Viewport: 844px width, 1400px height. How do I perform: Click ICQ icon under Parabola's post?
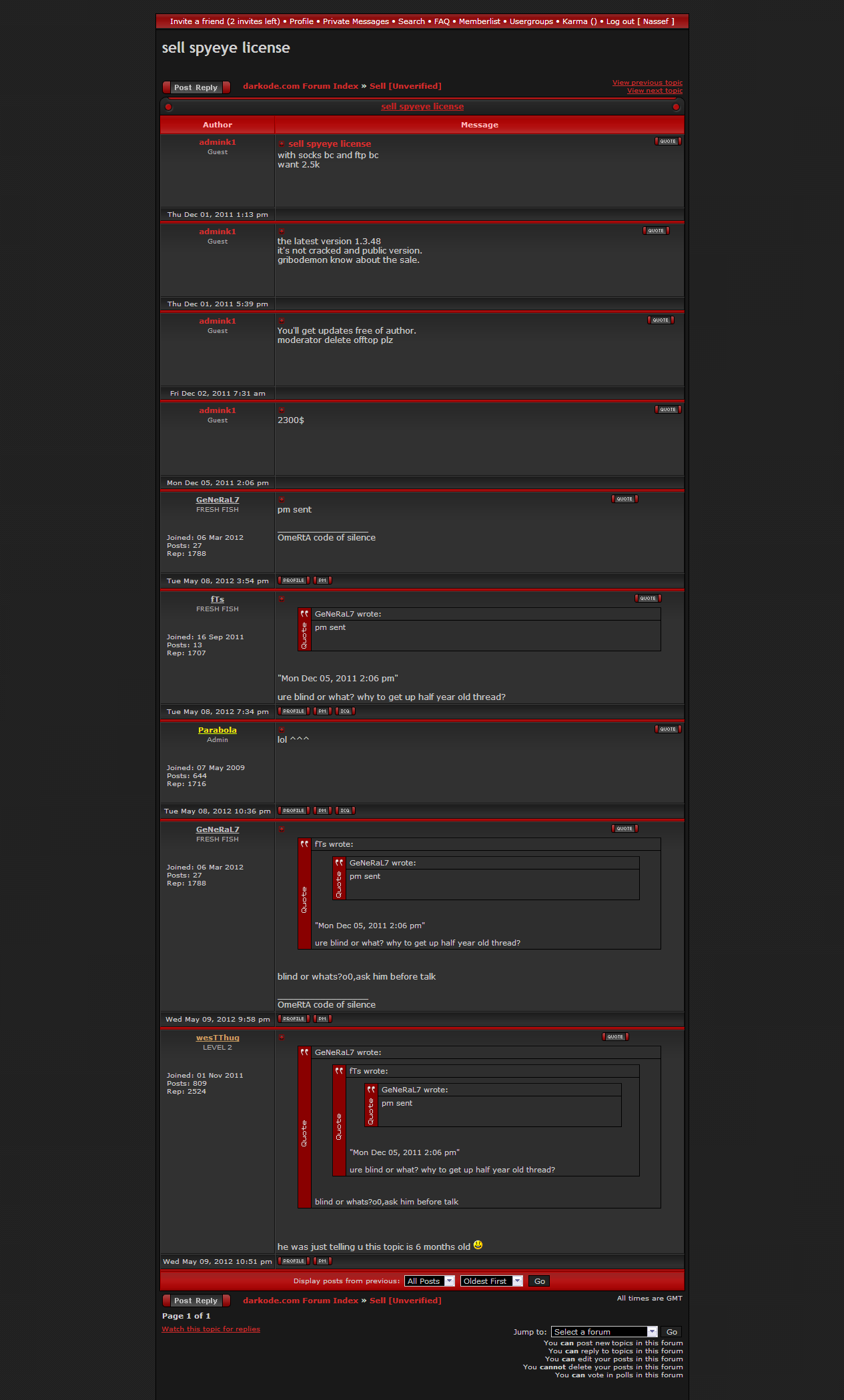click(x=345, y=811)
